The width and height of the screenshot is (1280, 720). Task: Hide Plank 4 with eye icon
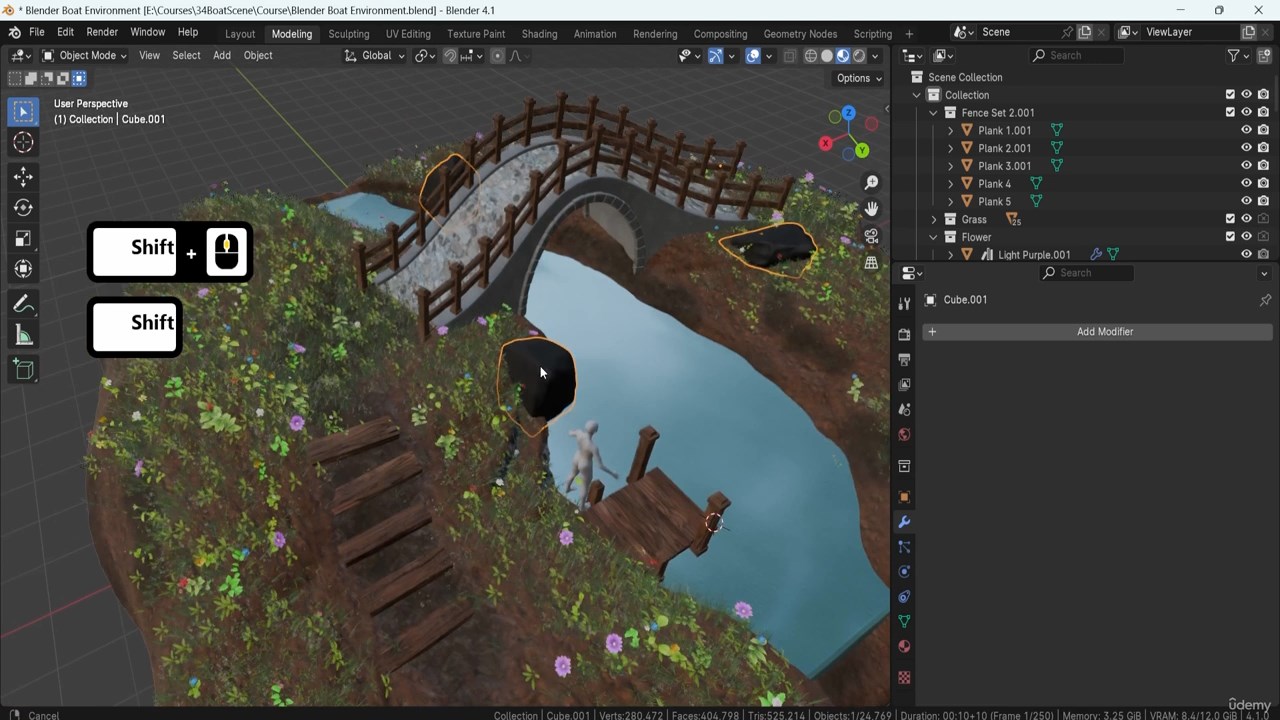click(1246, 183)
